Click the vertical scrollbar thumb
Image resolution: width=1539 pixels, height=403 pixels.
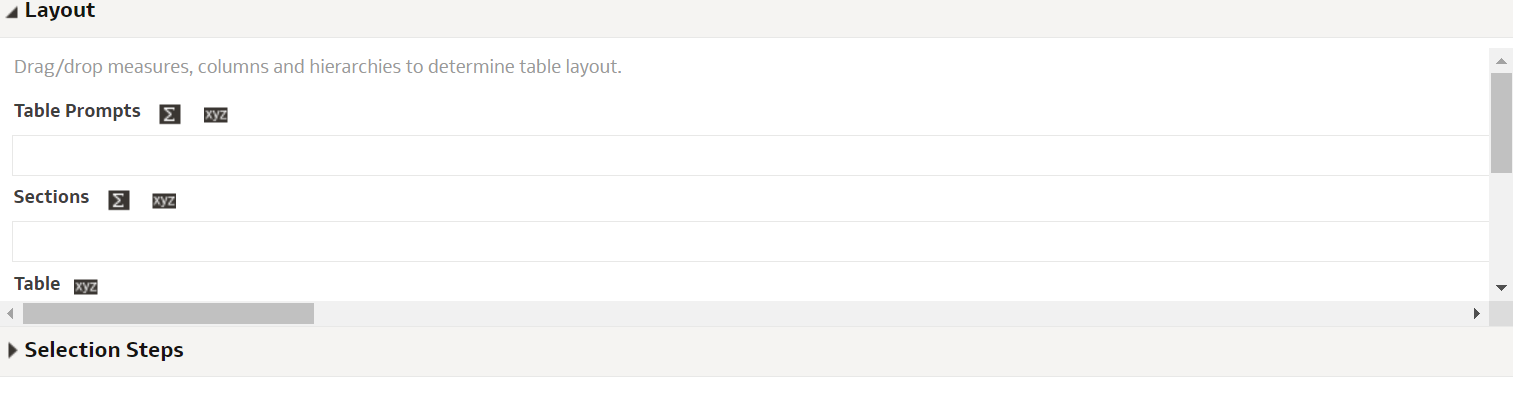tap(1501, 122)
